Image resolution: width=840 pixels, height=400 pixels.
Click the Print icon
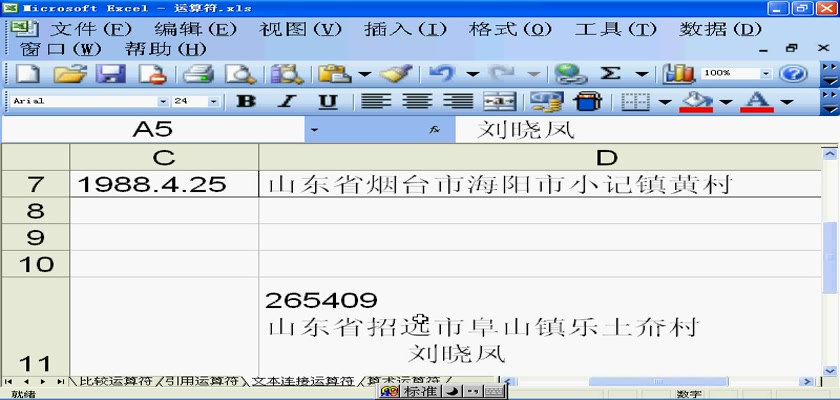pos(198,74)
